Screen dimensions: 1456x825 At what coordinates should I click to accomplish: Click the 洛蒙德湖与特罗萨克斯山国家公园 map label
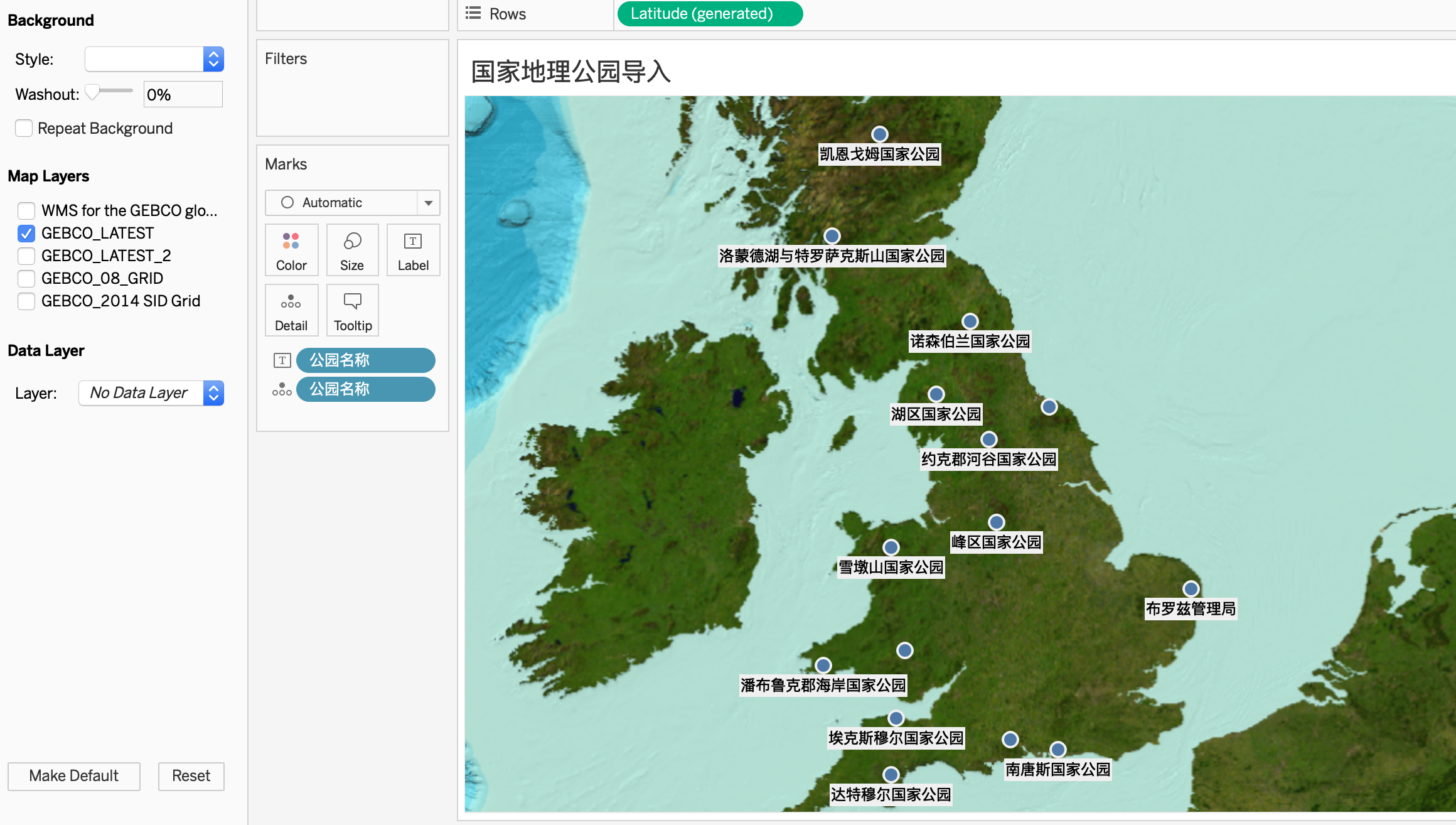coord(832,256)
